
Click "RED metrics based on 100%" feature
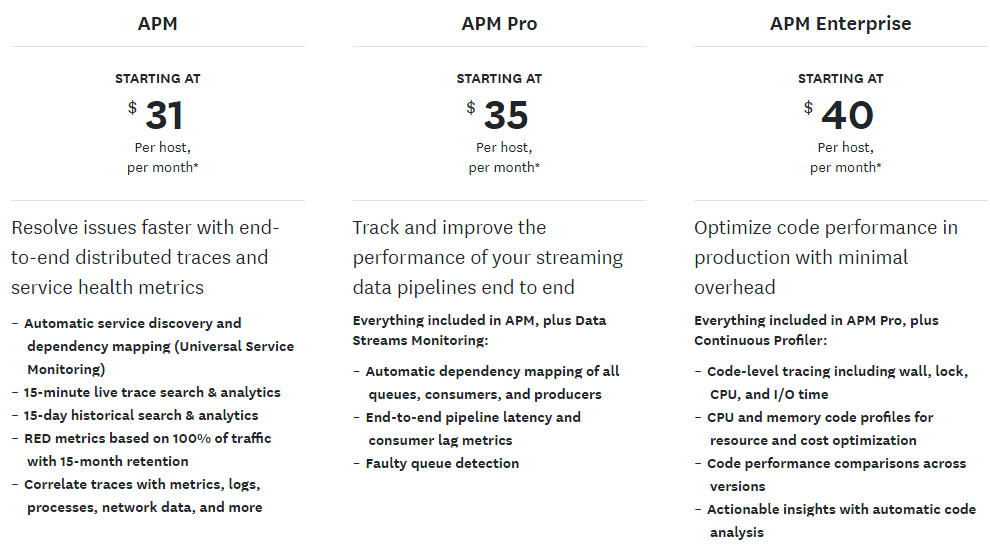(x=147, y=439)
